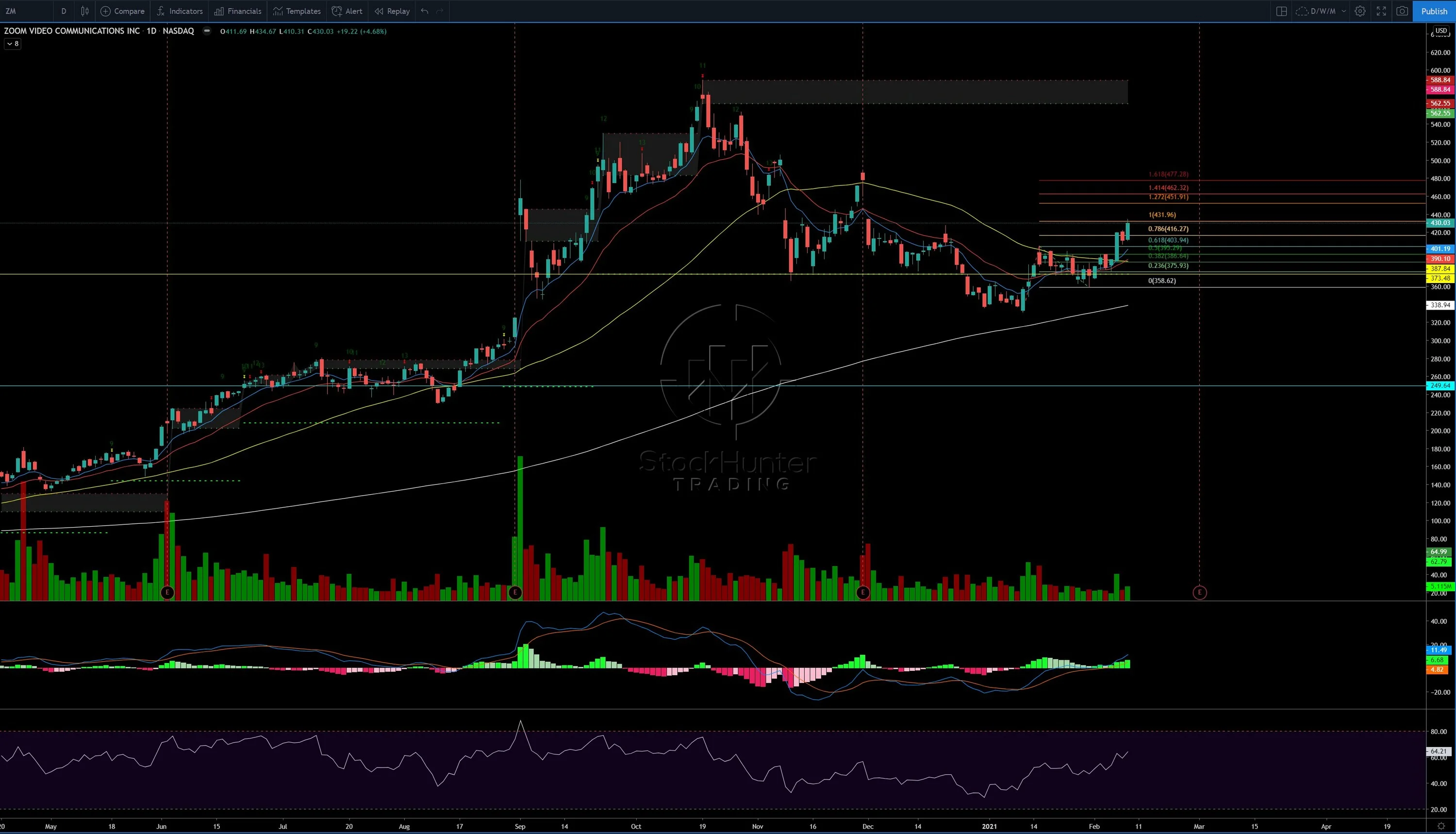The width and height of the screenshot is (1456, 834).
Task: Click the 430.03 current price label
Action: click(1440, 223)
